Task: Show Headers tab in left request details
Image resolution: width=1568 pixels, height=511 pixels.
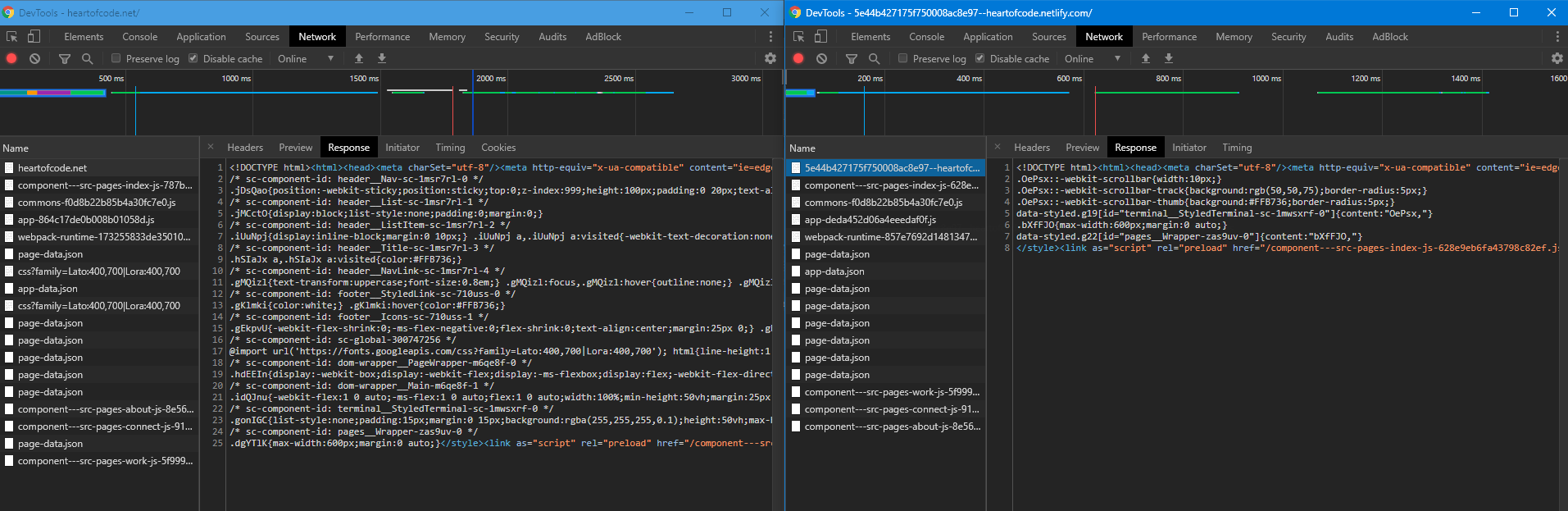Action: (x=245, y=148)
